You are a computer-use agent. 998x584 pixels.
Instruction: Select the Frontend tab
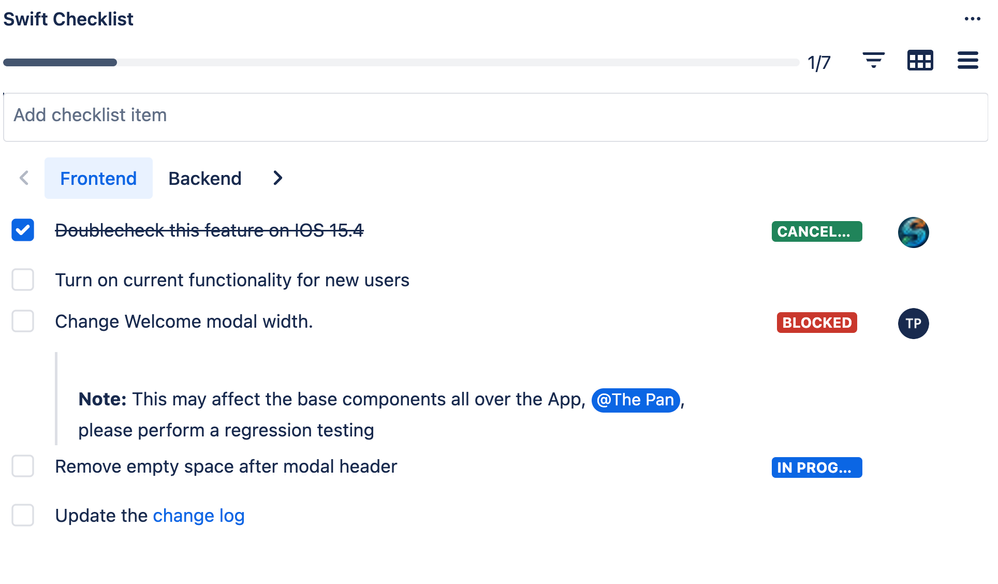[x=98, y=178]
